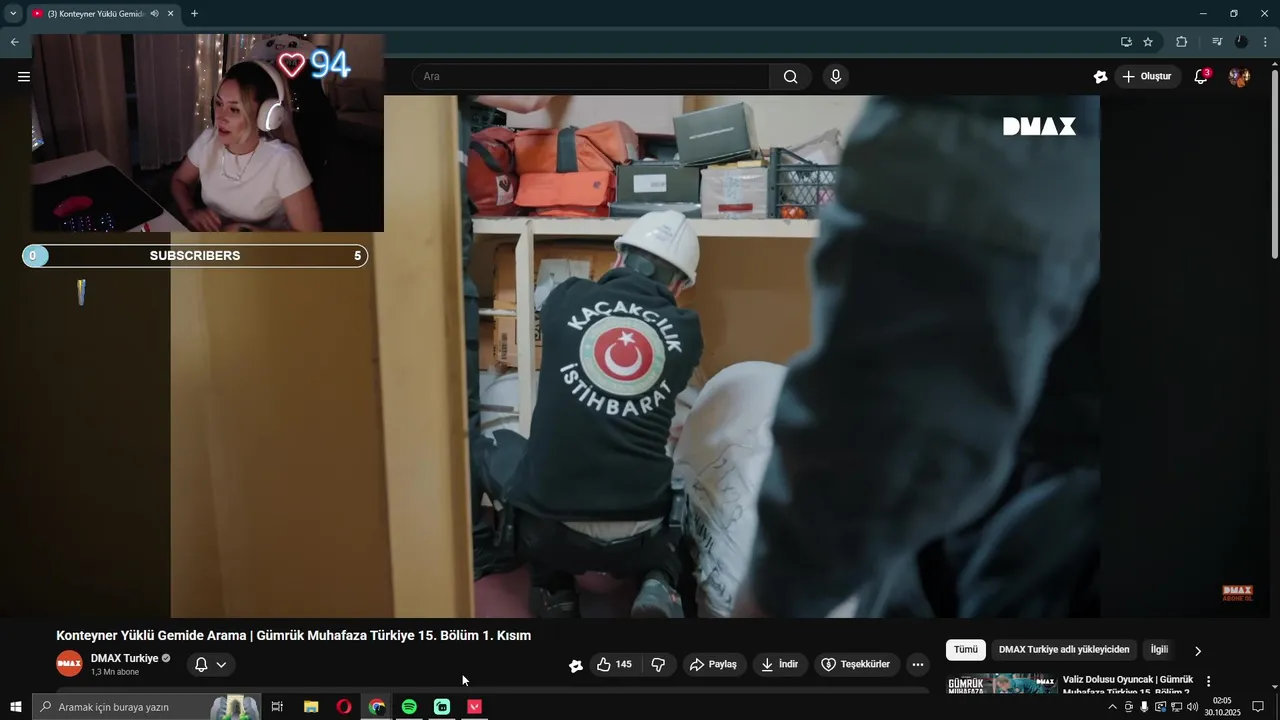Click microphone tray icon
This screenshot has height=720, width=1280.
tap(1144, 707)
